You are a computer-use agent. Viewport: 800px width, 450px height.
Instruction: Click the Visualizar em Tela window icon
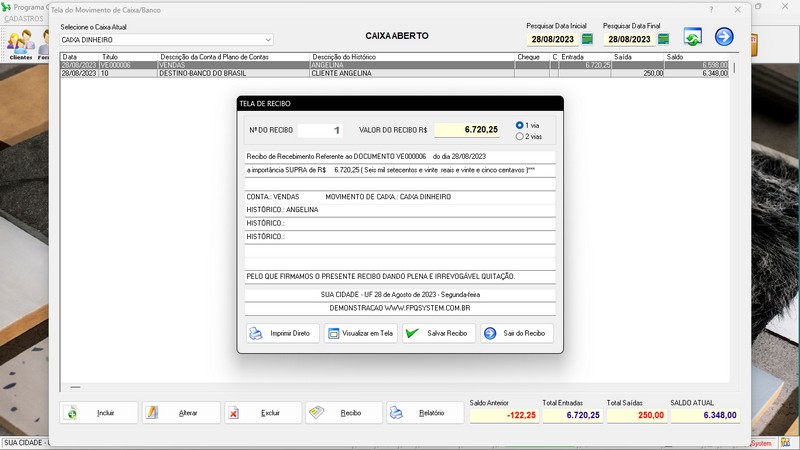[x=333, y=333]
